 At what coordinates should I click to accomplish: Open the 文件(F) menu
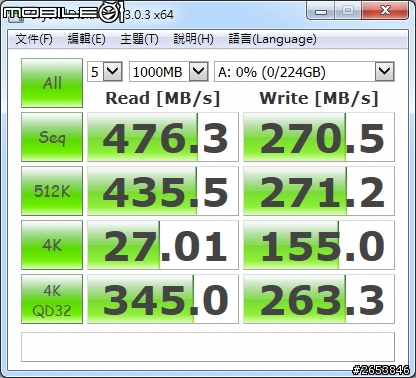[x=34, y=39]
